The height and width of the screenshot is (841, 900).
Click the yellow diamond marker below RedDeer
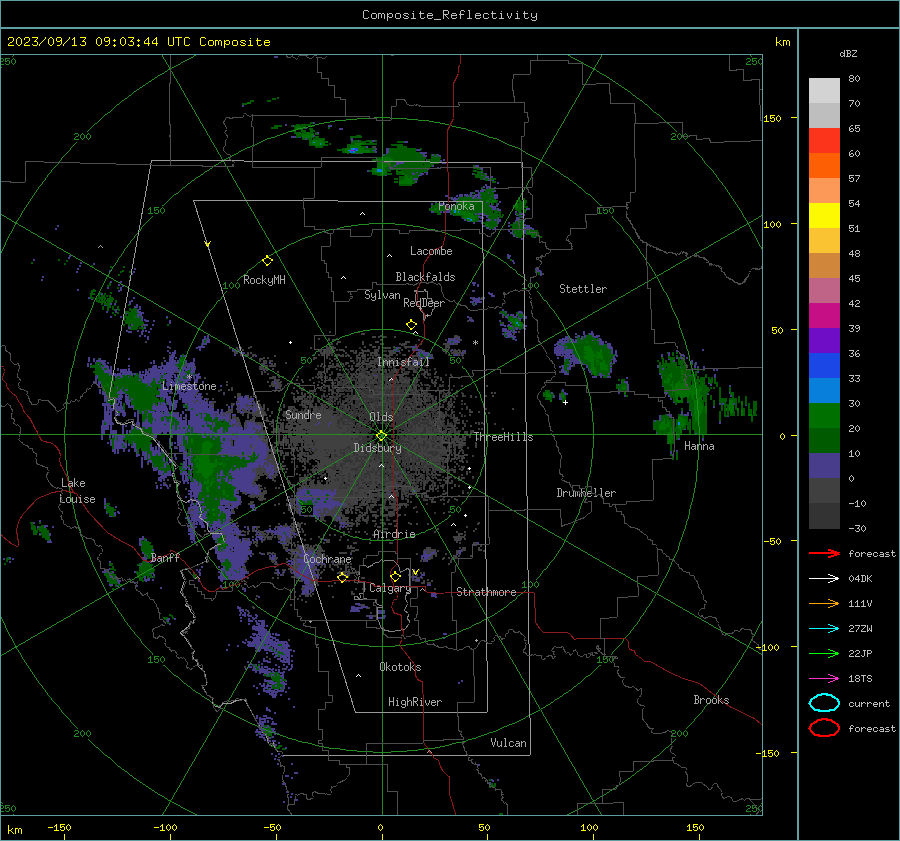tap(412, 325)
